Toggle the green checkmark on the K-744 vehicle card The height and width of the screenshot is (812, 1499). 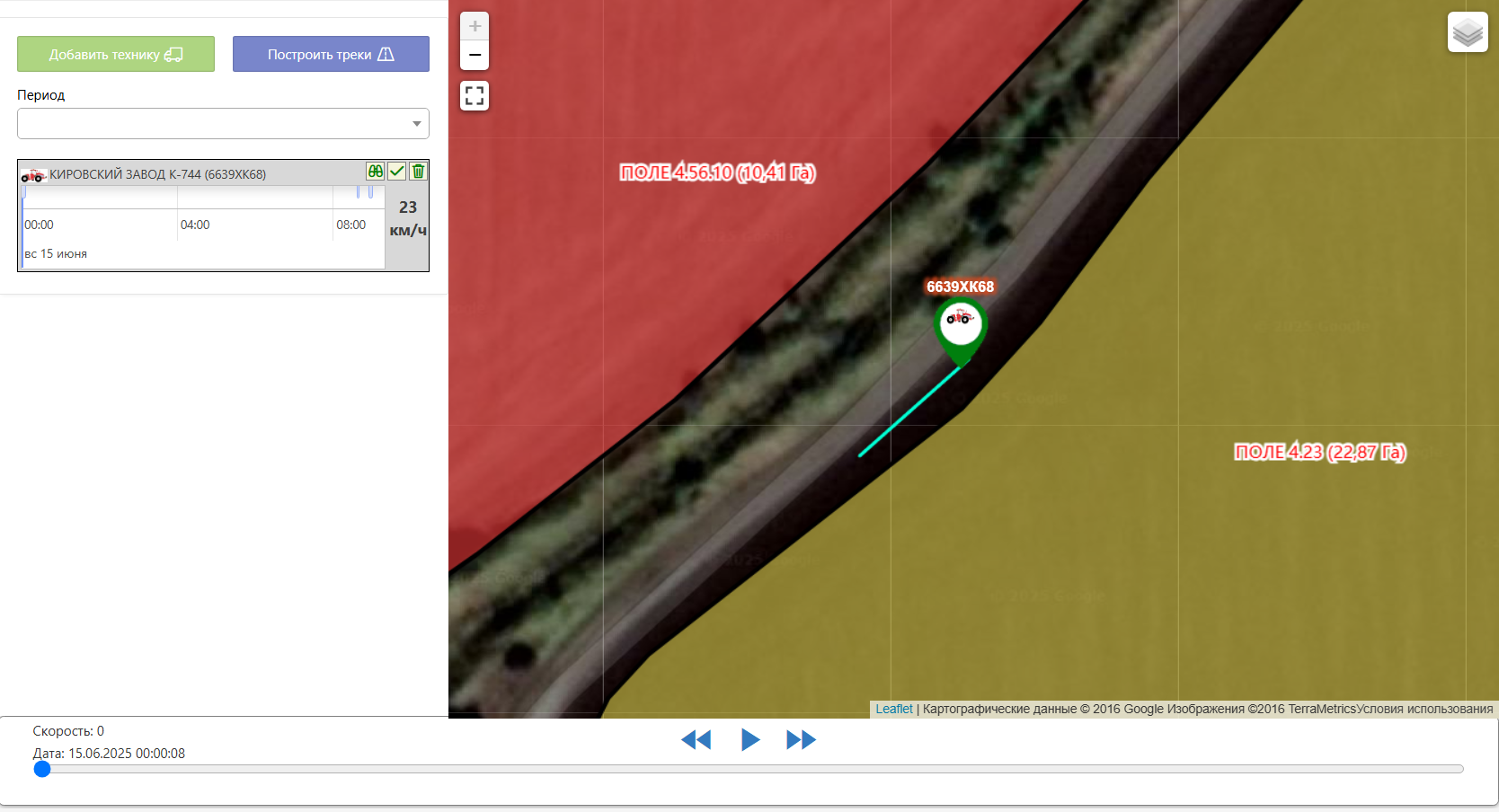(396, 172)
